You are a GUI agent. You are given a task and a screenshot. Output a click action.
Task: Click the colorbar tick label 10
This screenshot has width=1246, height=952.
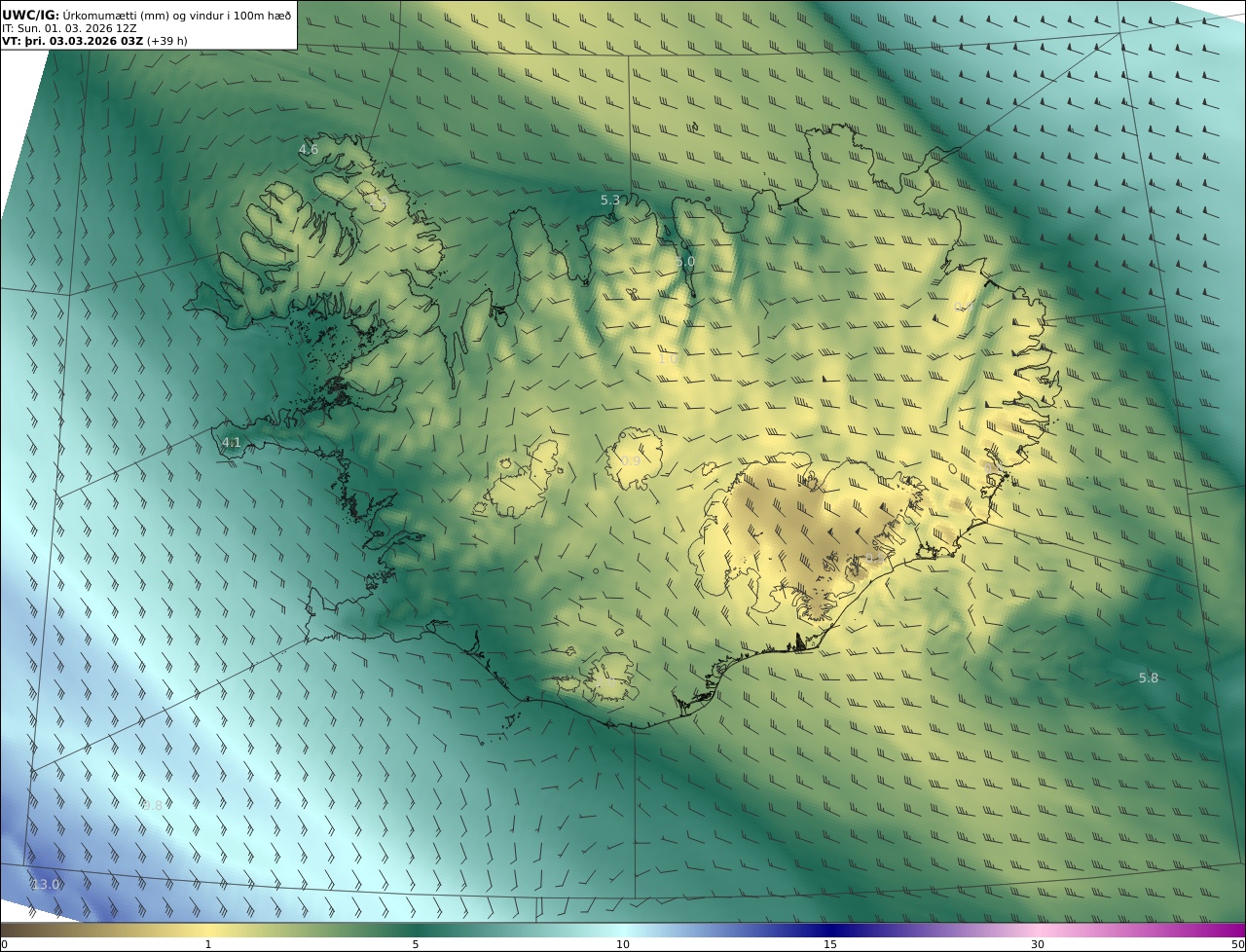coord(622,944)
